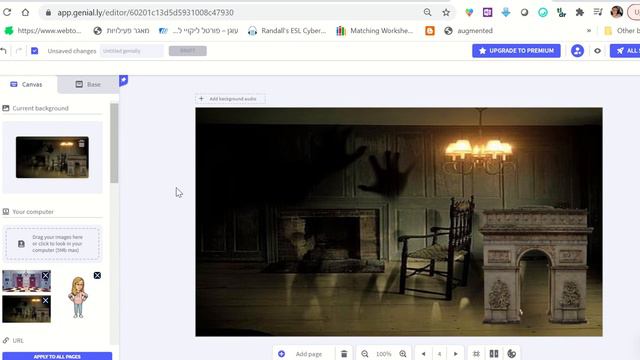Image resolution: width=640 pixels, height=360 pixels.
Task: Open the Blogger bookmark icon
Action: pos(430,31)
